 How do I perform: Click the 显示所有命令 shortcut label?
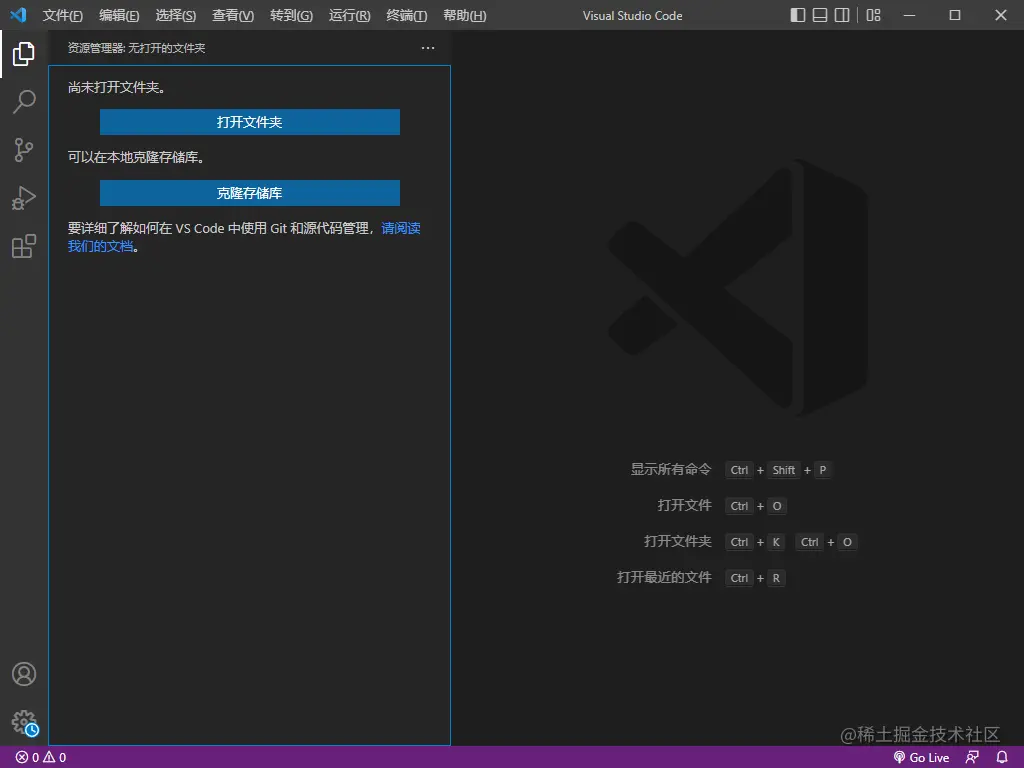[x=671, y=470]
